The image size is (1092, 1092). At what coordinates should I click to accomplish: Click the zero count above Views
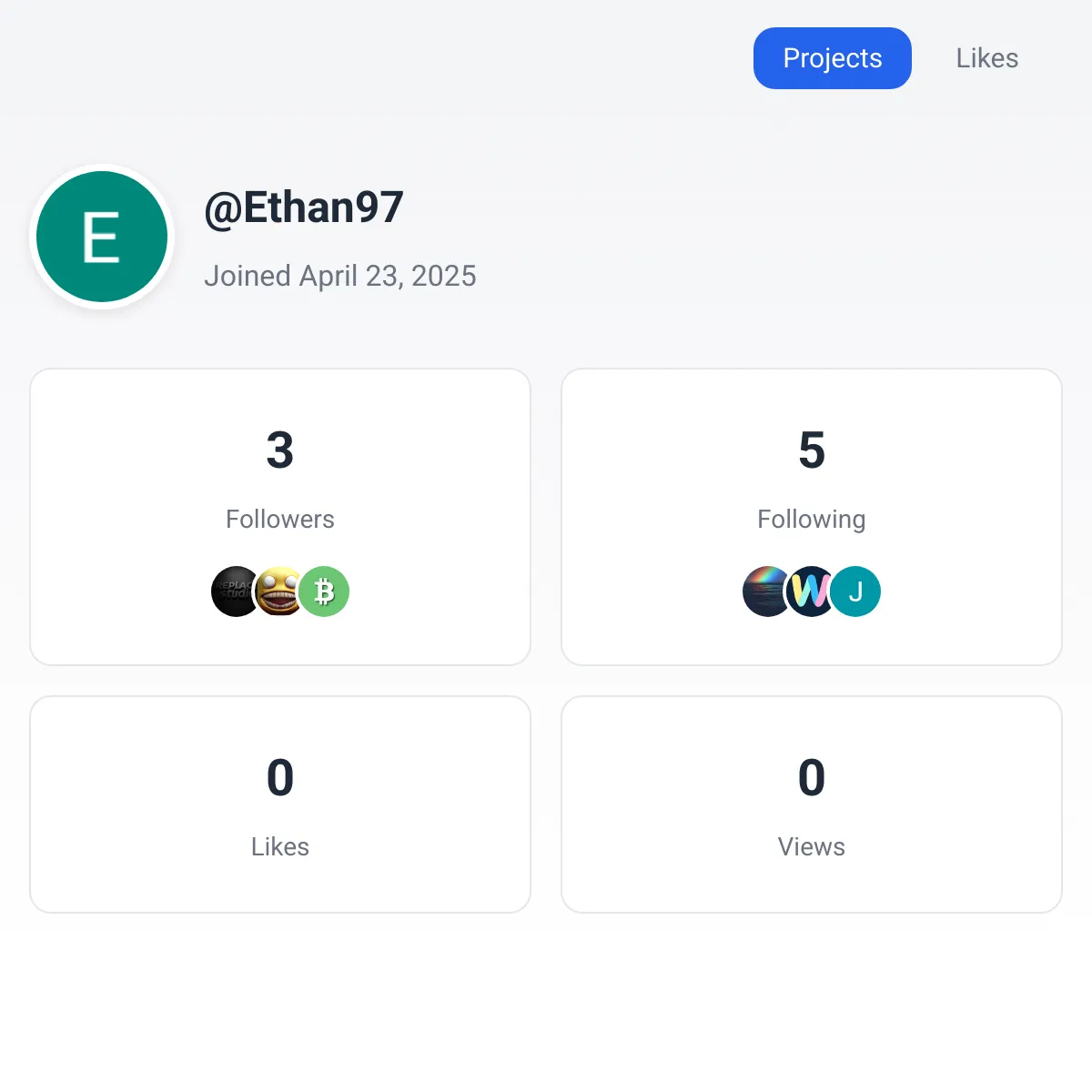(812, 777)
